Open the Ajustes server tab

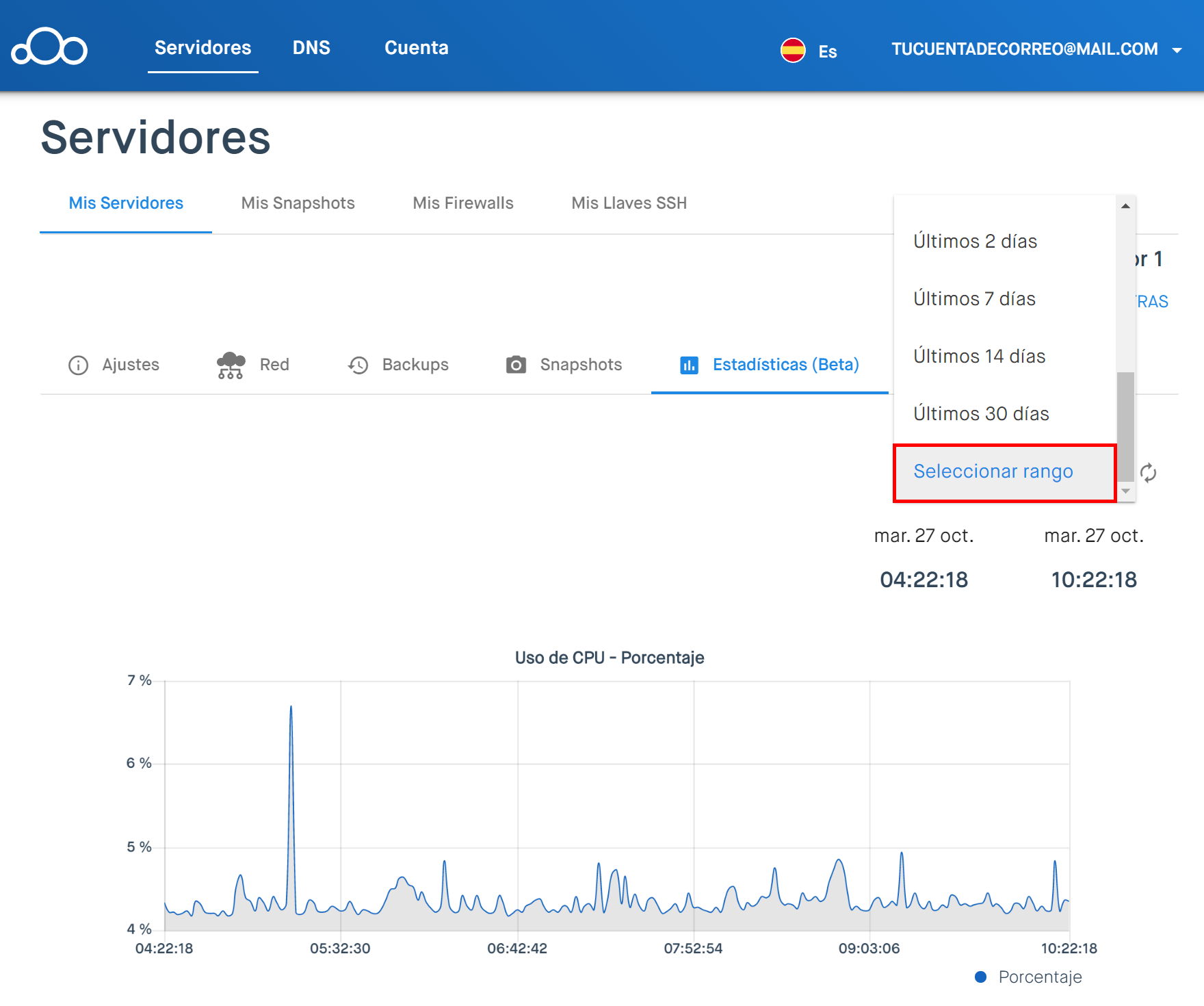click(114, 365)
